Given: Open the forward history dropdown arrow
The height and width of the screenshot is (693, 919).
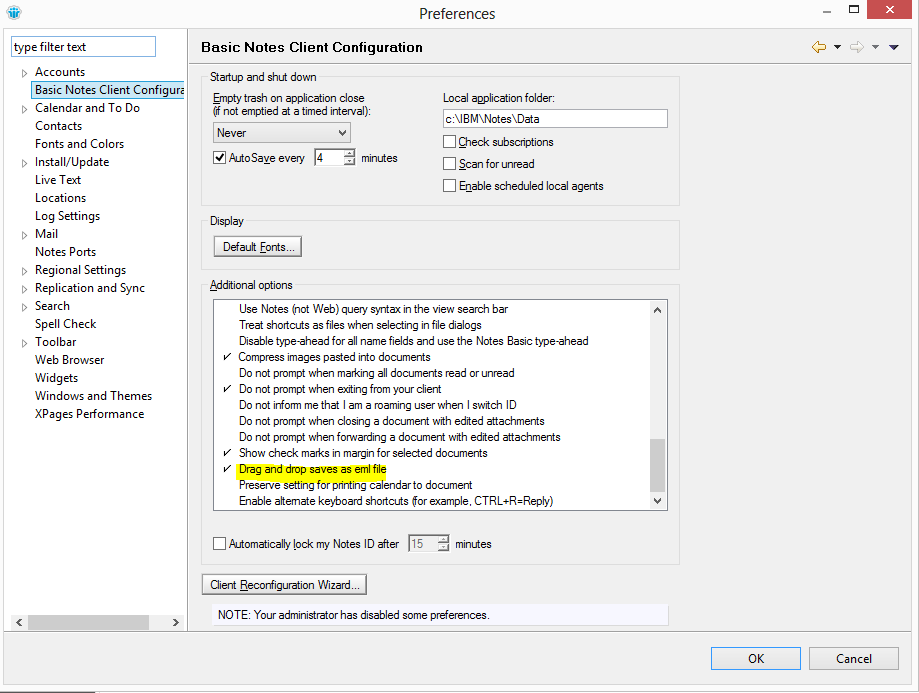Looking at the screenshot, I should pos(875,47).
